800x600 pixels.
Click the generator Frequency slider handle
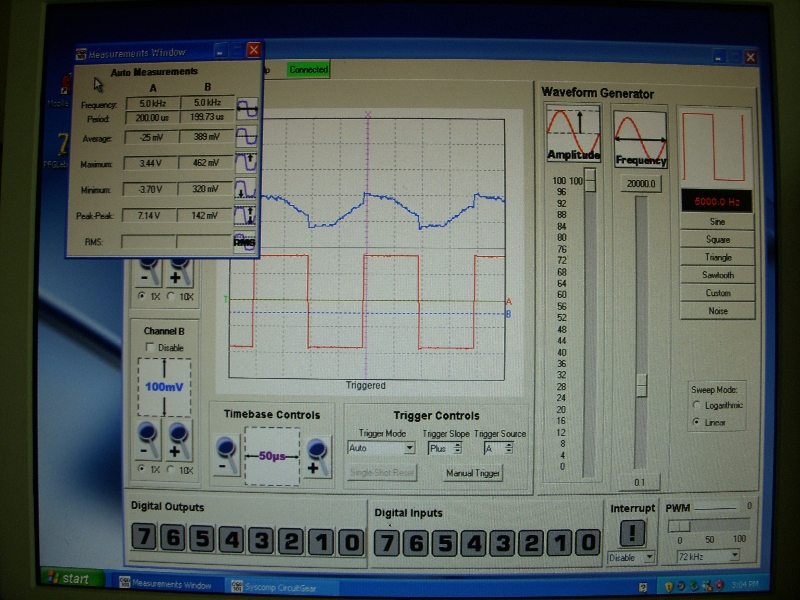click(x=641, y=385)
